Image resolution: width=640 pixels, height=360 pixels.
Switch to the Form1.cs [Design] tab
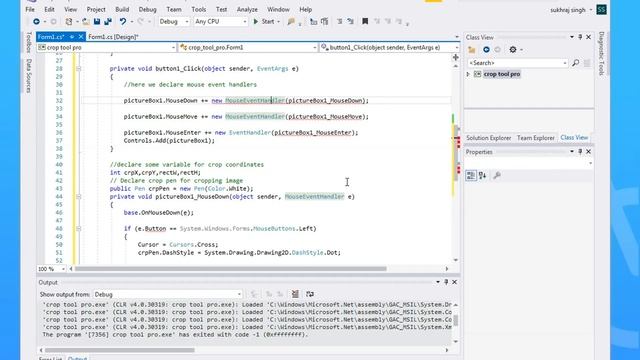pyautogui.click(x=113, y=37)
